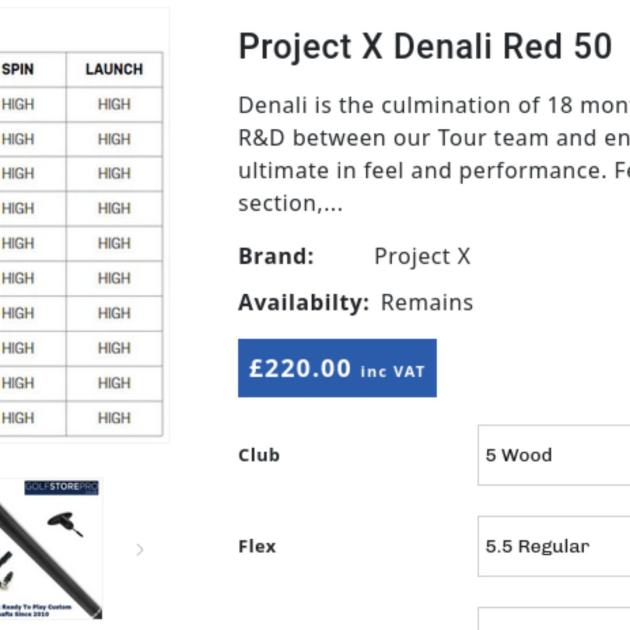Click the Project X Denali Red 50 title
Viewport: 630px width, 630px height.
[x=424, y=46]
